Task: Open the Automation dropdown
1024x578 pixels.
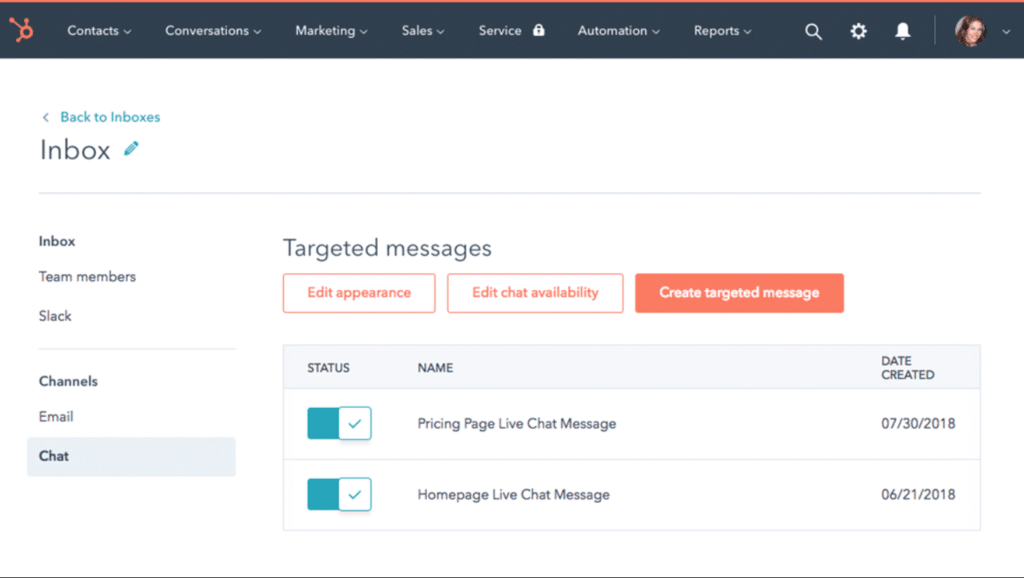Action: pos(618,31)
